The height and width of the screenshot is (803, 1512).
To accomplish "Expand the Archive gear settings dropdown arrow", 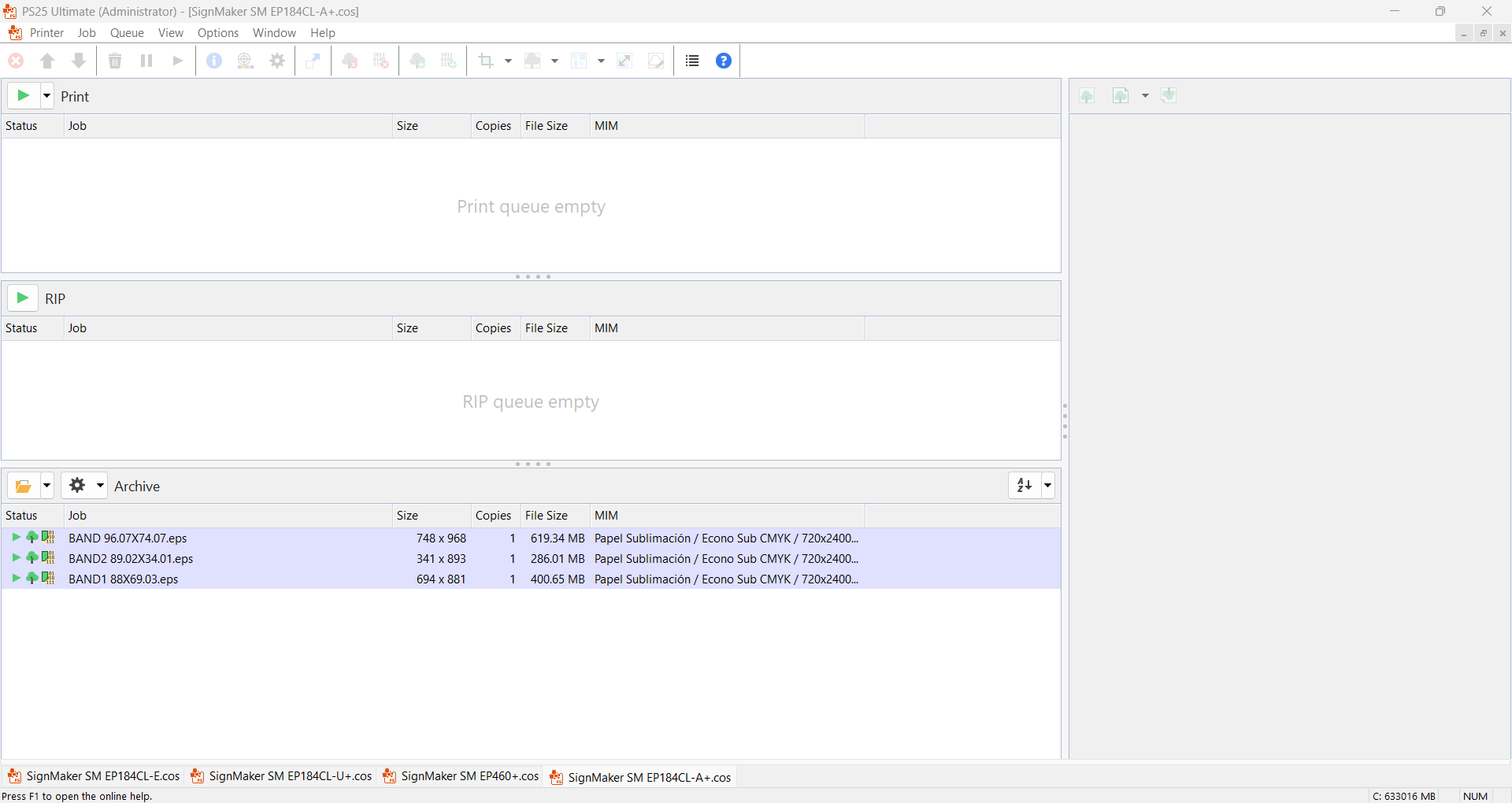I will pyautogui.click(x=100, y=486).
